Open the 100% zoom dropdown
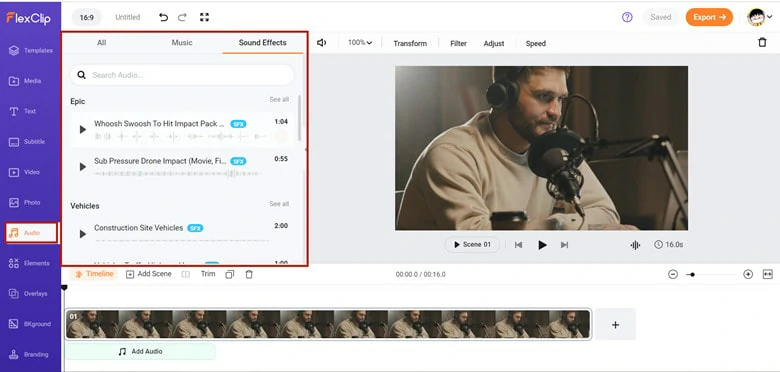The height and width of the screenshot is (372, 780). point(360,43)
